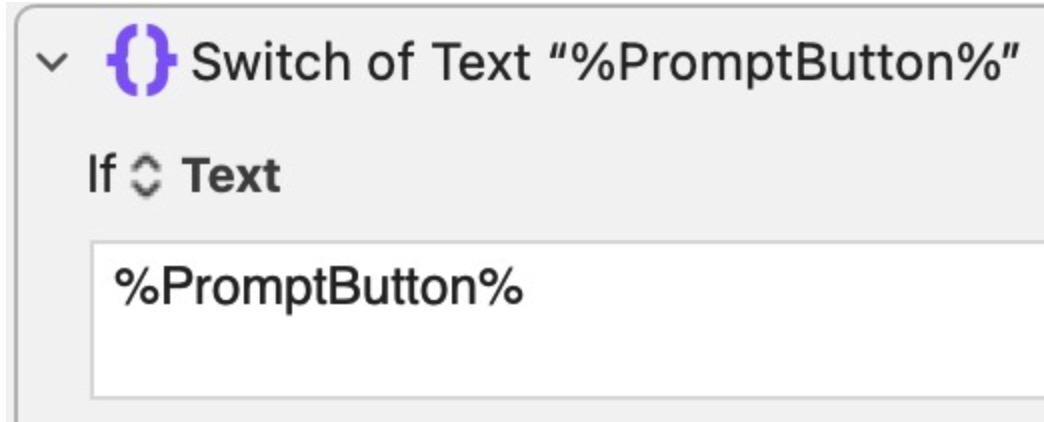Place cursor after %PromptButton% in the field

coord(525,286)
